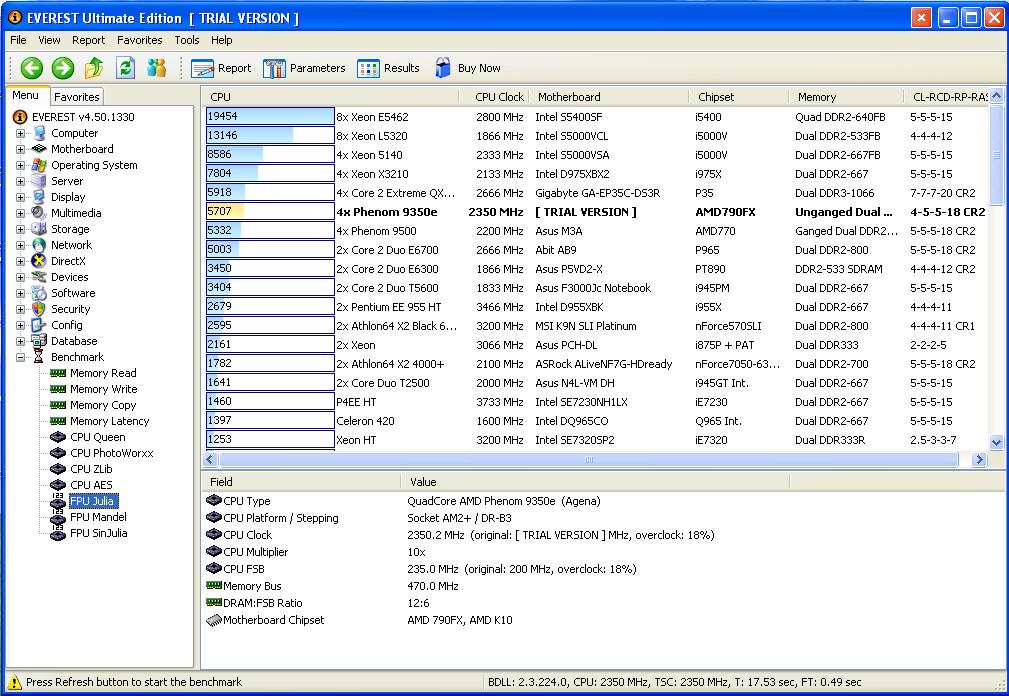Expand the Motherboard tree node
Screen dimensions: 1009x696
pos(20,149)
